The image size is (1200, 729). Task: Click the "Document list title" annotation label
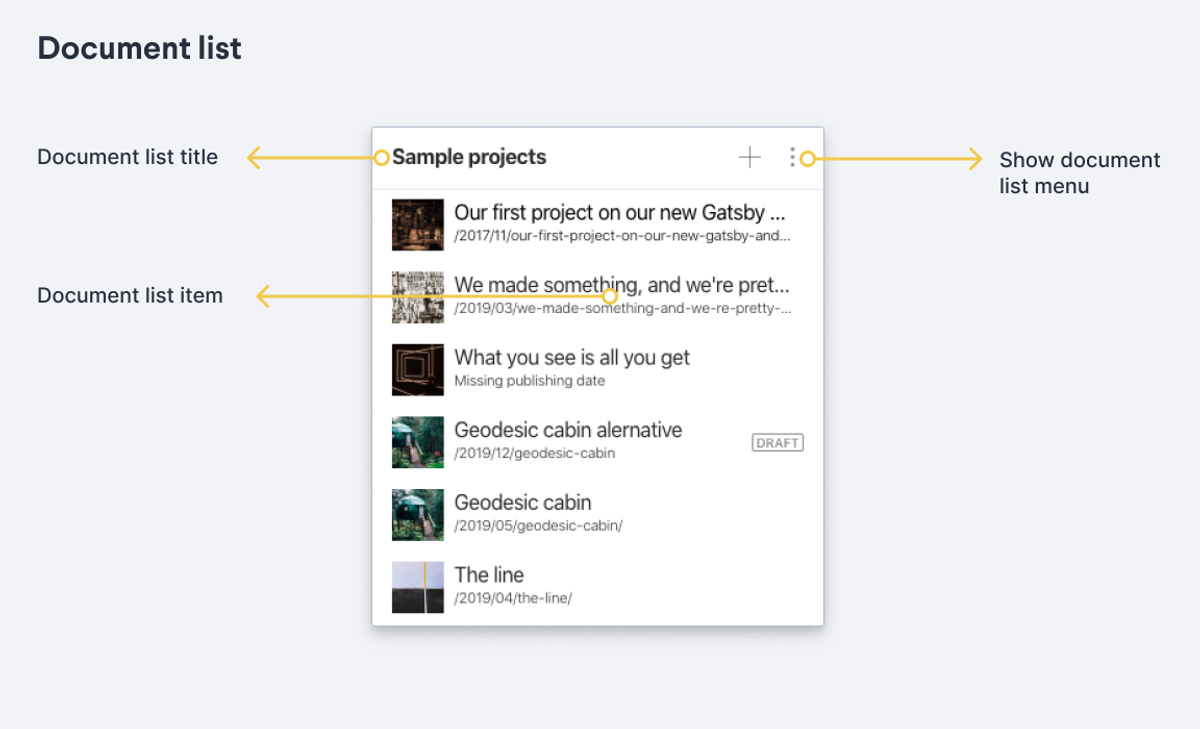(127, 157)
